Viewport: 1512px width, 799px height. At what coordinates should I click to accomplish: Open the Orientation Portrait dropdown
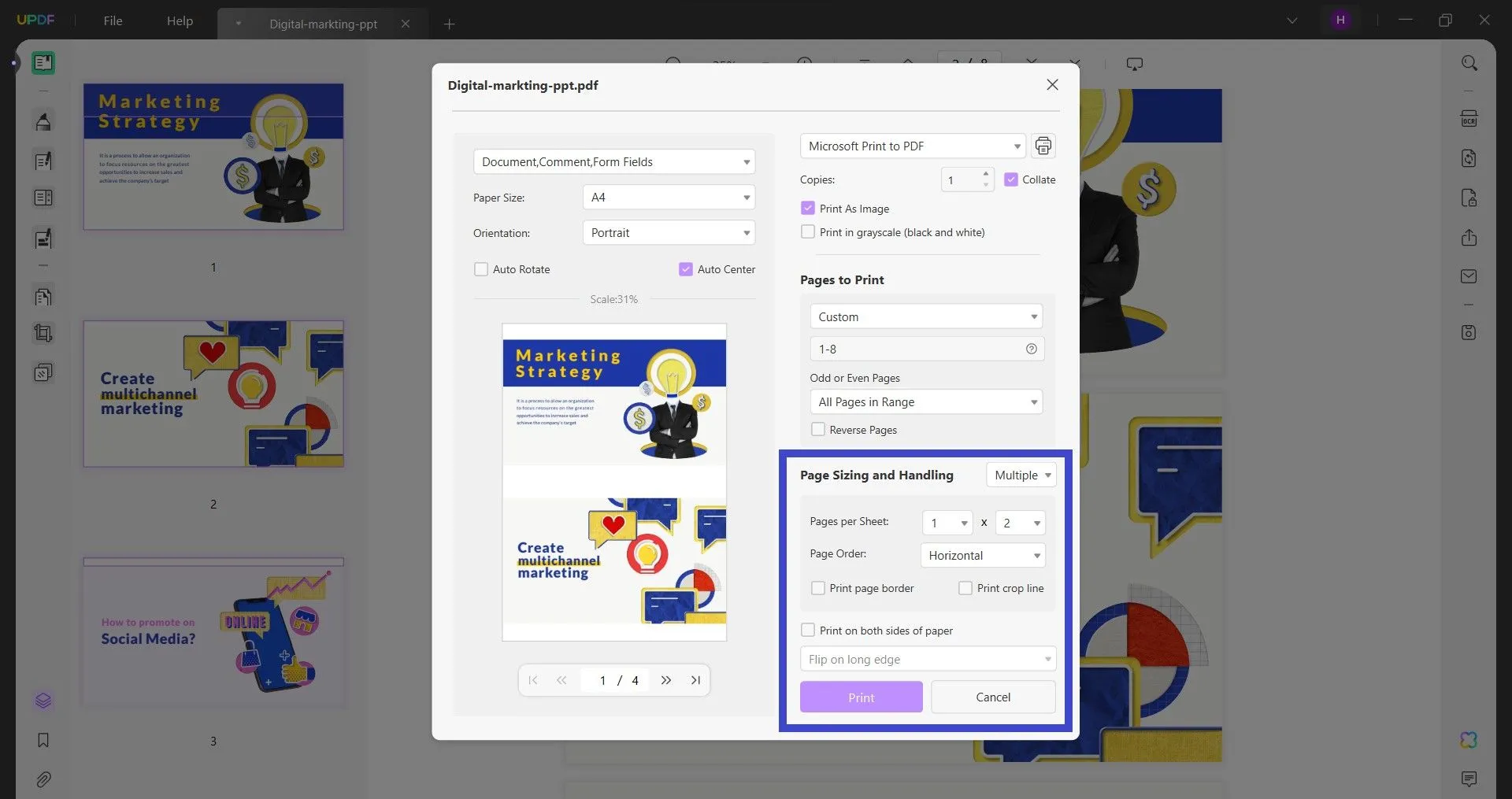coord(669,233)
